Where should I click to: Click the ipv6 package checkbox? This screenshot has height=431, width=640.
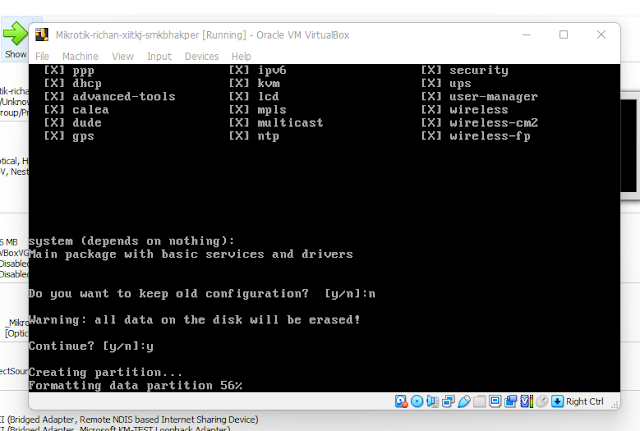[x=239, y=70]
